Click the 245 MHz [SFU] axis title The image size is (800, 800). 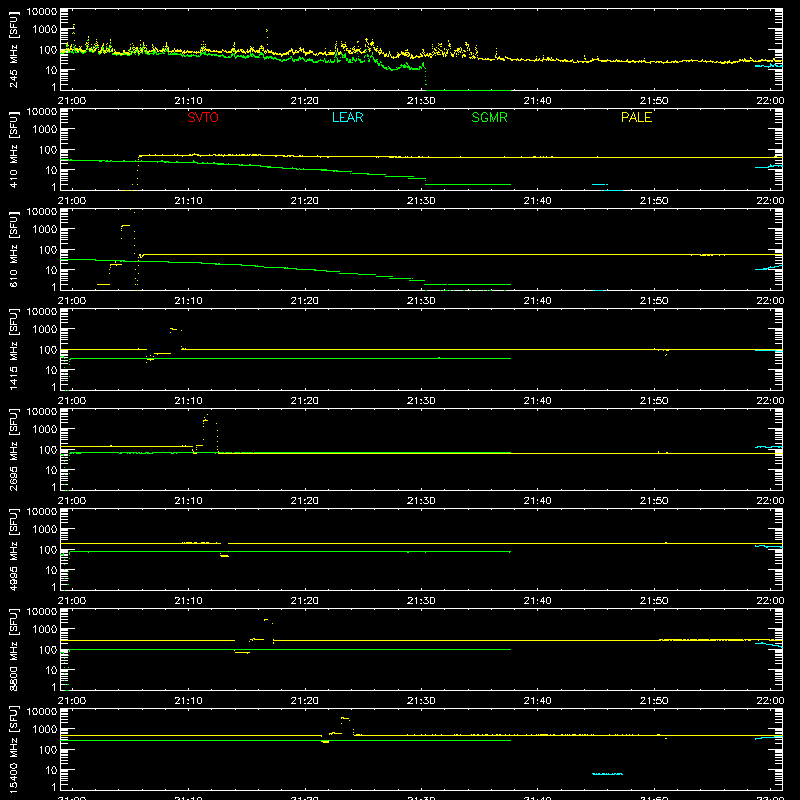coord(14,49)
